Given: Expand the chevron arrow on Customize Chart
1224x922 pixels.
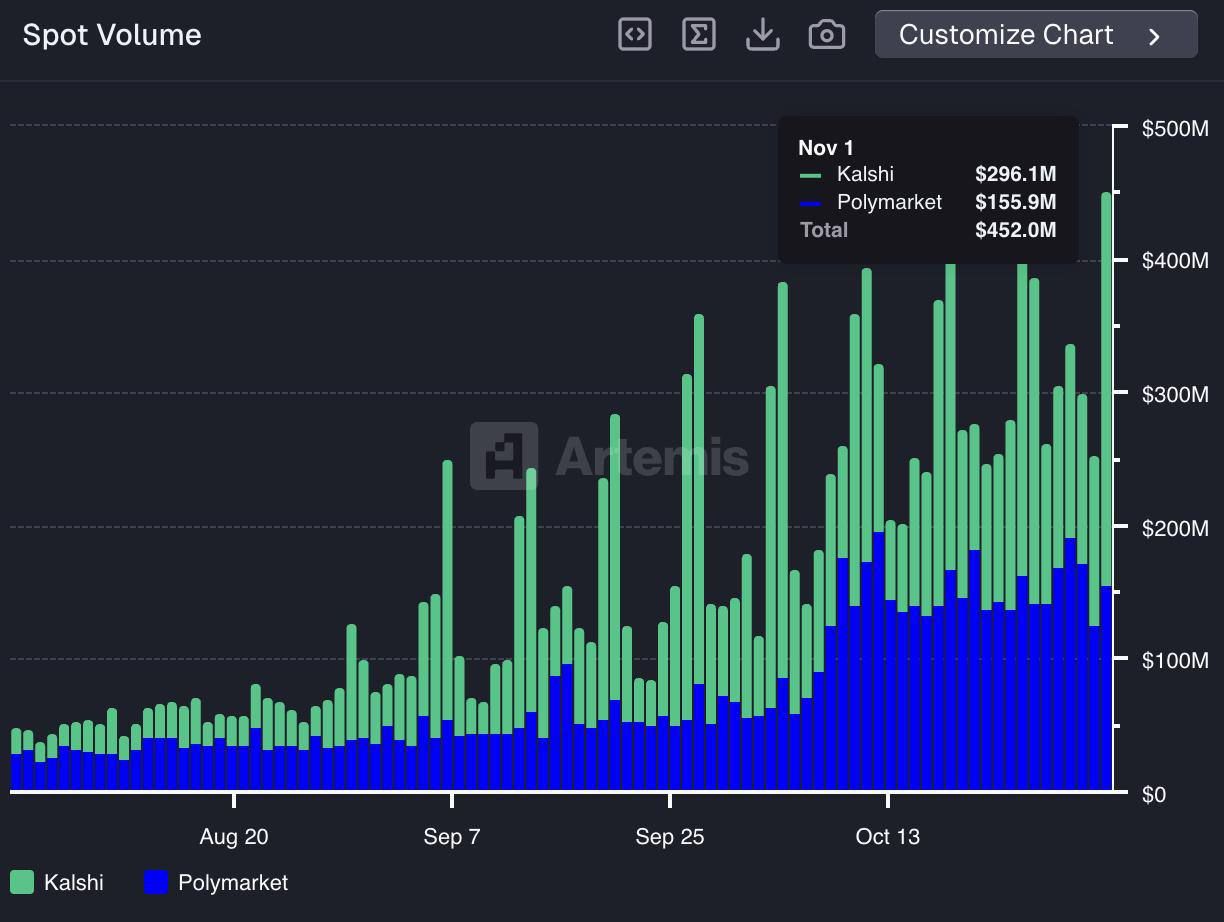Looking at the screenshot, I should tap(1155, 37).
